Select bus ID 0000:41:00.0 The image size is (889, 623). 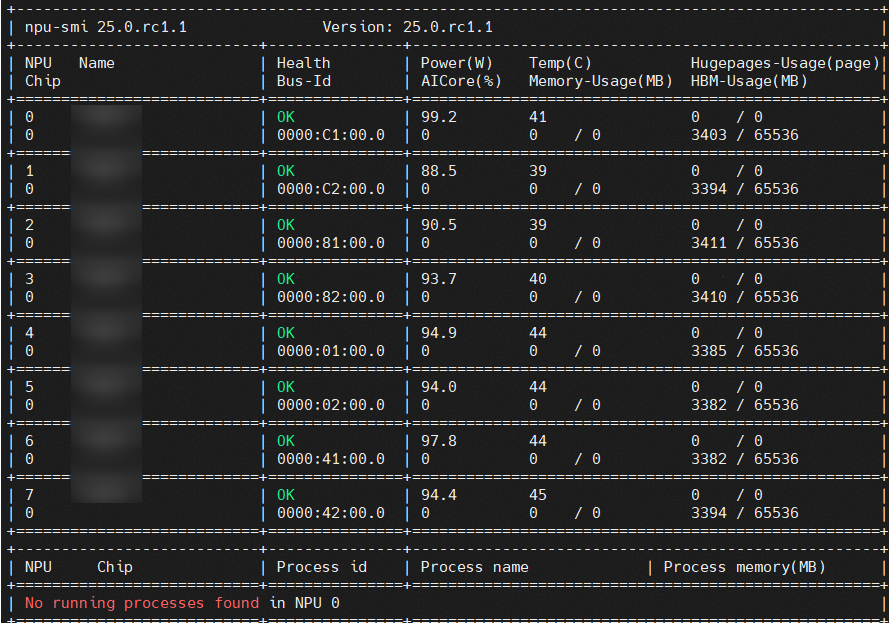click(330, 459)
